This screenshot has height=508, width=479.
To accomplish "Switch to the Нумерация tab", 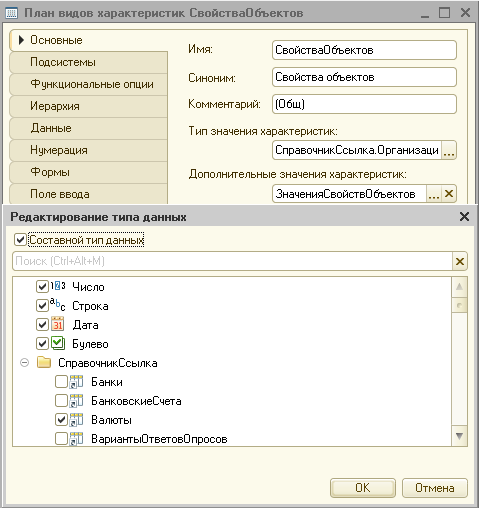I will pos(88,150).
